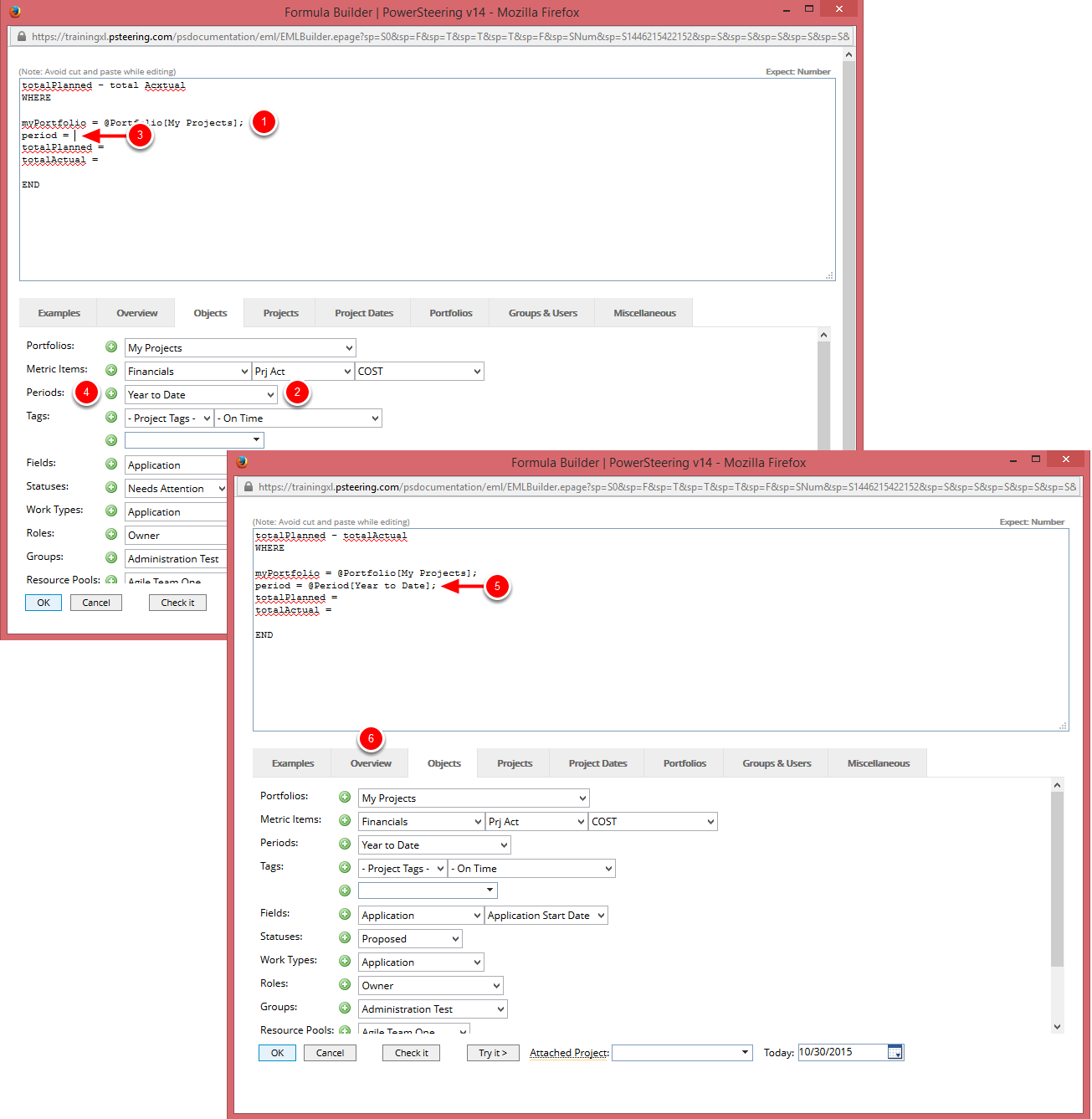
Task: Open Year to Date dropdown in front window
Action: point(435,845)
